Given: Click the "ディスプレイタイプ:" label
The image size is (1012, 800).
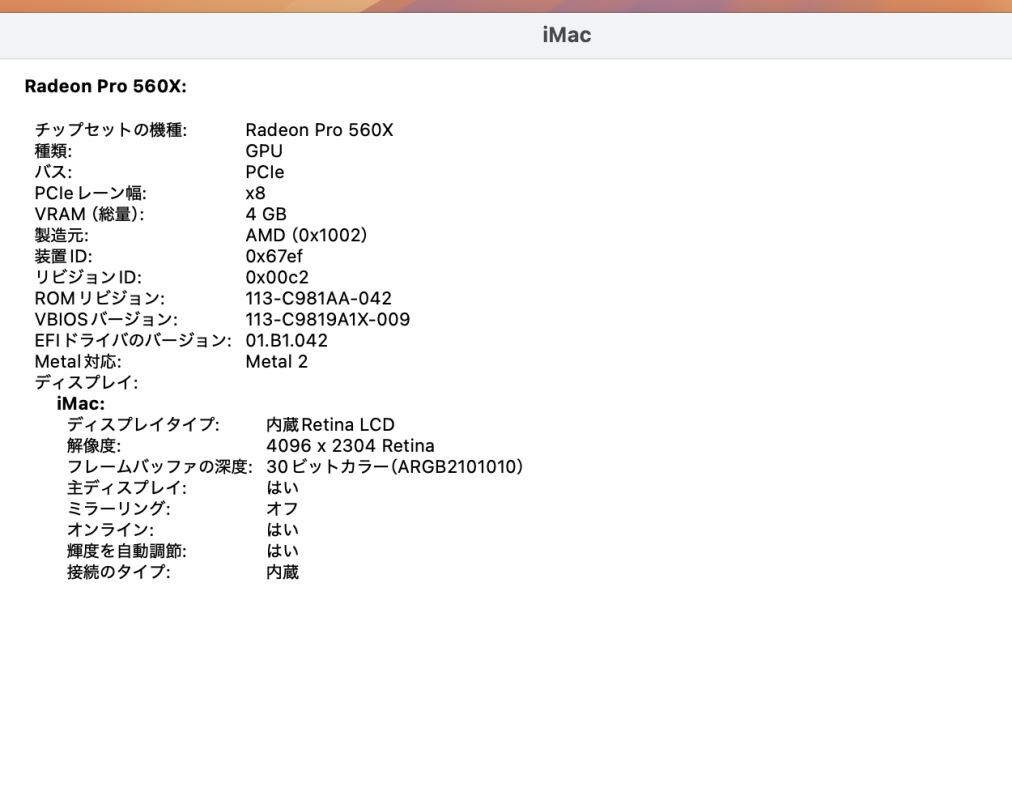Looking at the screenshot, I should [143, 425].
